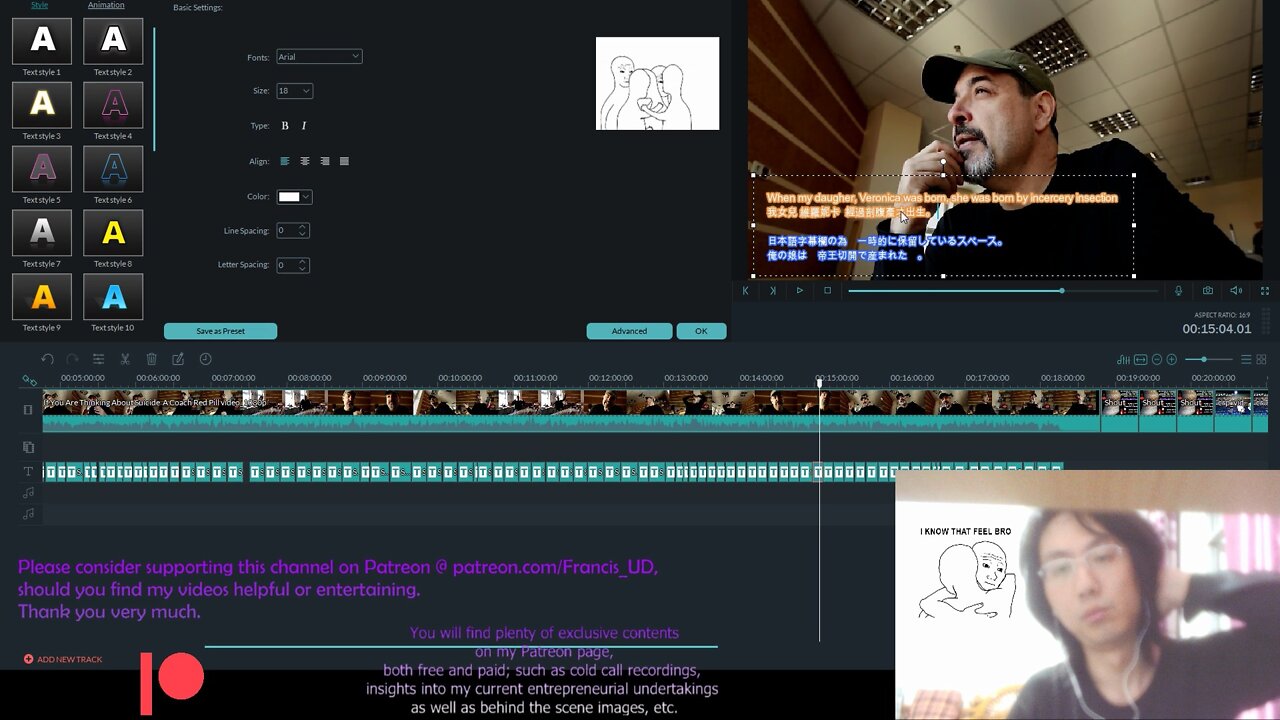Apply Text style 6 preset

[x=113, y=169]
